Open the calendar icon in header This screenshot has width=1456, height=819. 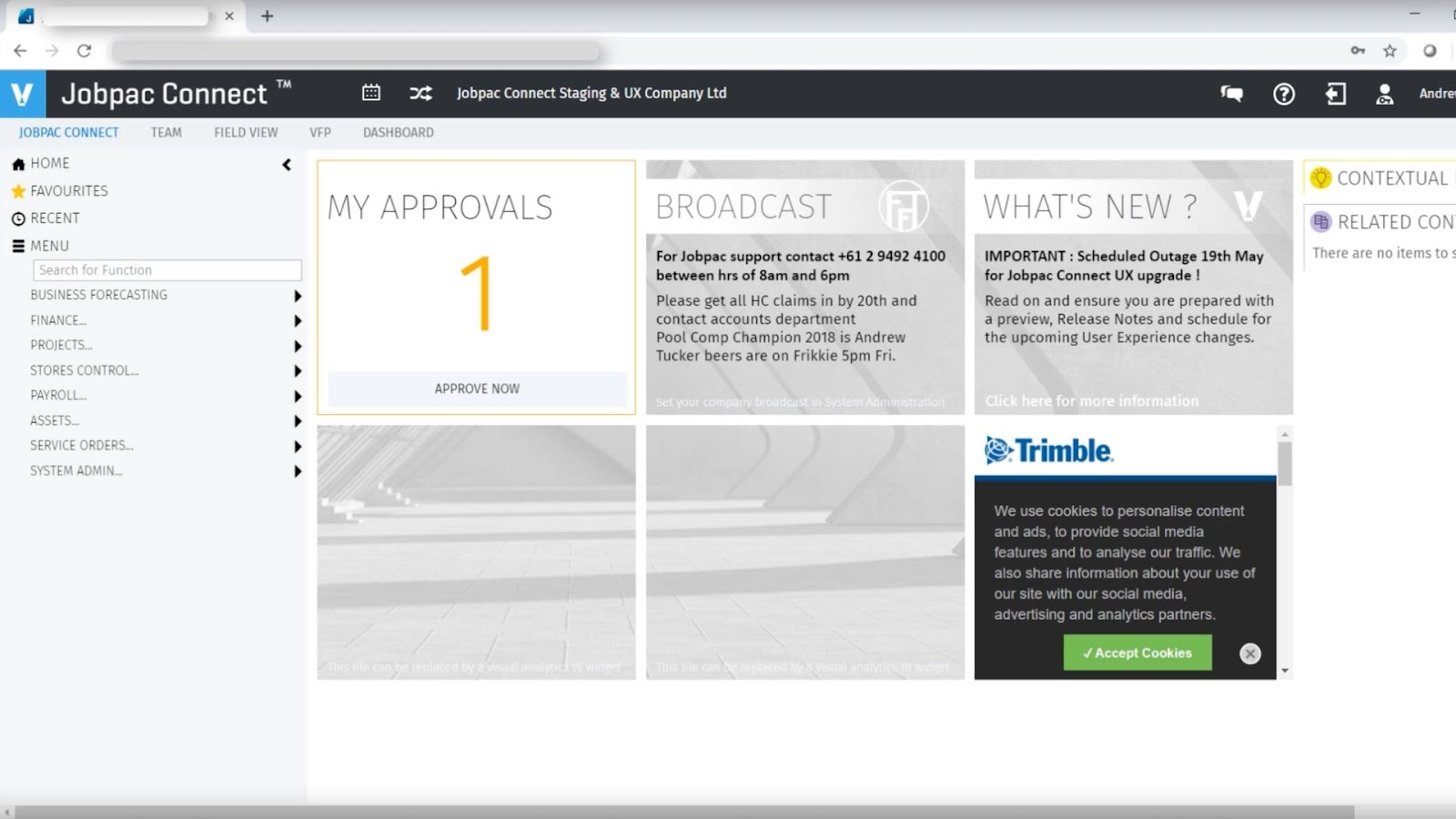371,93
